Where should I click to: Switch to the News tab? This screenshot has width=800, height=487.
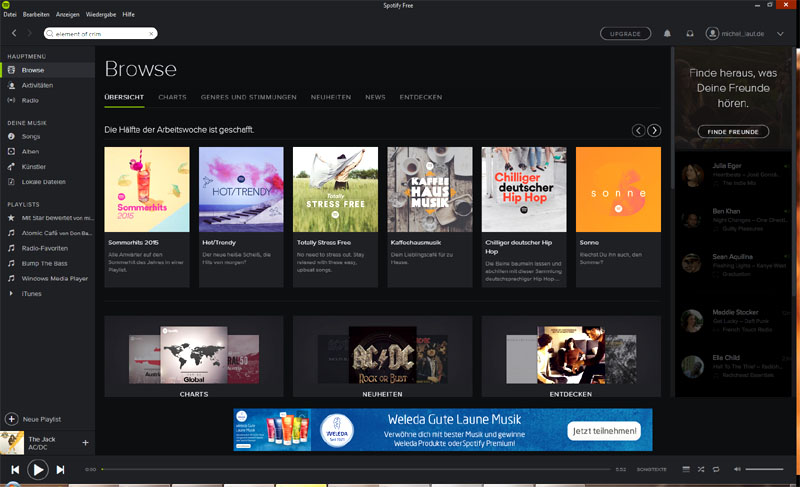[375, 97]
